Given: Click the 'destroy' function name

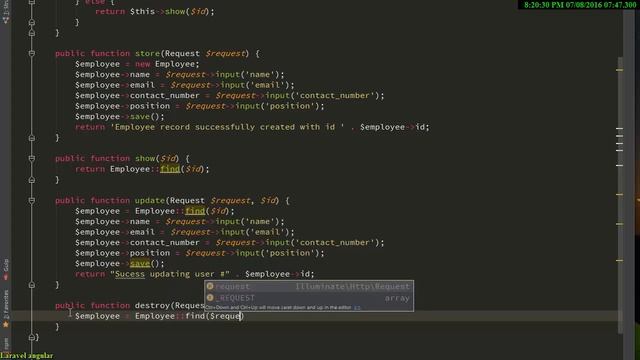Looking at the screenshot, I should pos(152,305).
